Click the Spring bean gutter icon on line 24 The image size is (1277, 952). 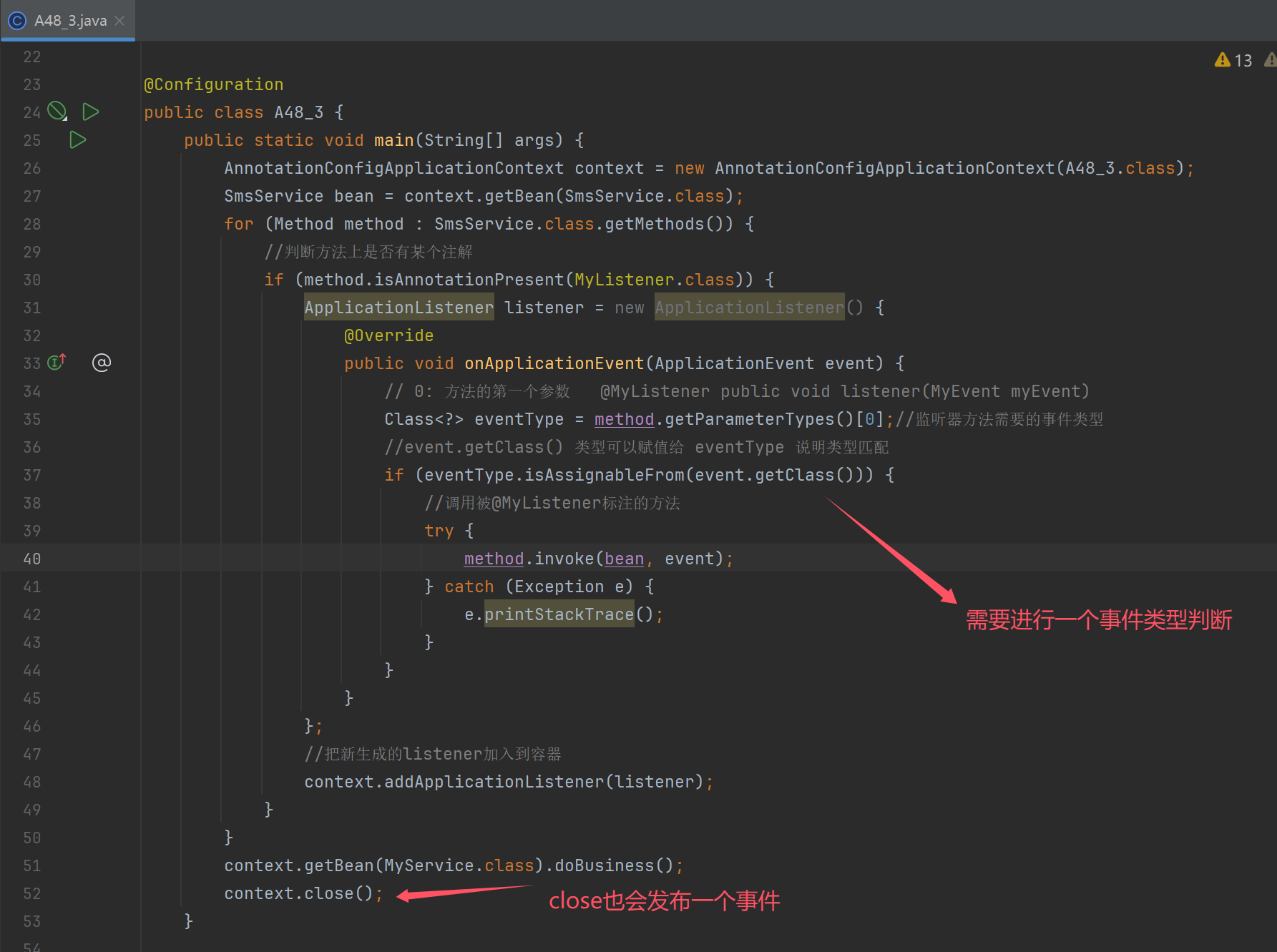[57, 112]
